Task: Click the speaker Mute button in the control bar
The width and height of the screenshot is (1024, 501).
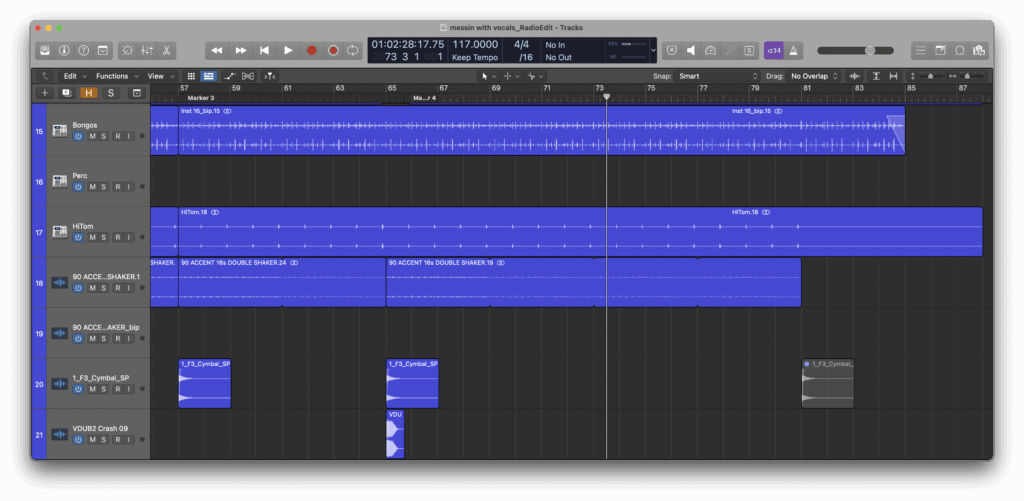Action: coord(691,50)
